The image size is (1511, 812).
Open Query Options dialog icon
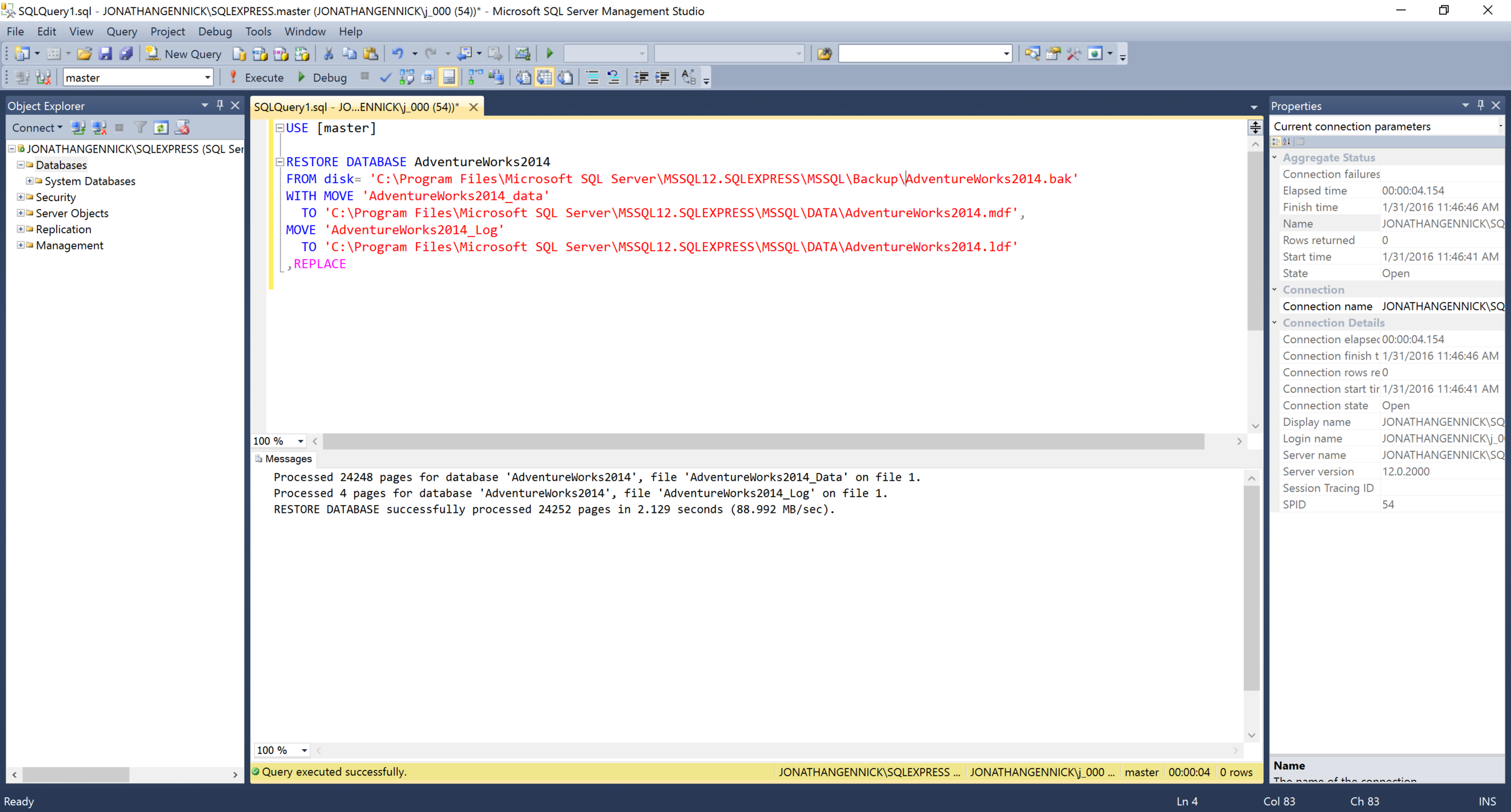pyautogui.click(x=428, y=77)
